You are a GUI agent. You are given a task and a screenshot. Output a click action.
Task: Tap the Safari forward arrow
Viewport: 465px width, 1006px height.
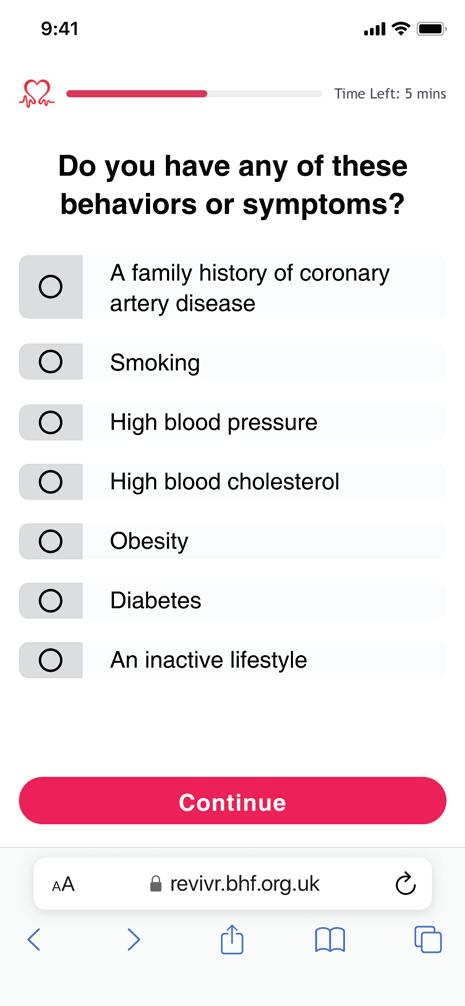[133, 939]
